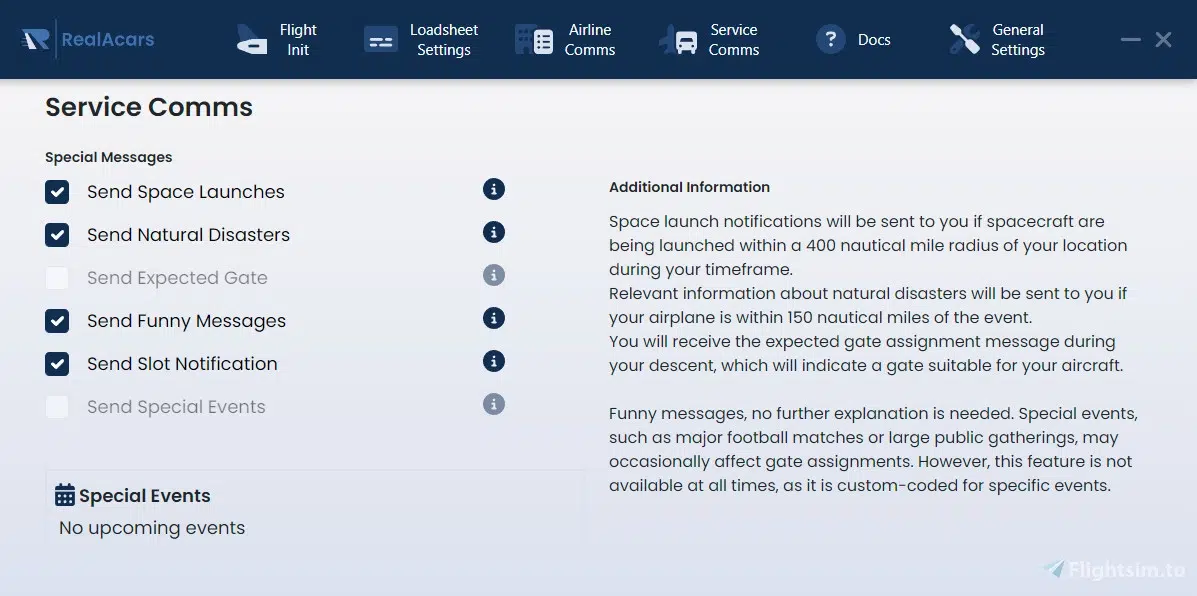Show info for Send Funny Messages
1197x596 pixels.
(493, 318)
